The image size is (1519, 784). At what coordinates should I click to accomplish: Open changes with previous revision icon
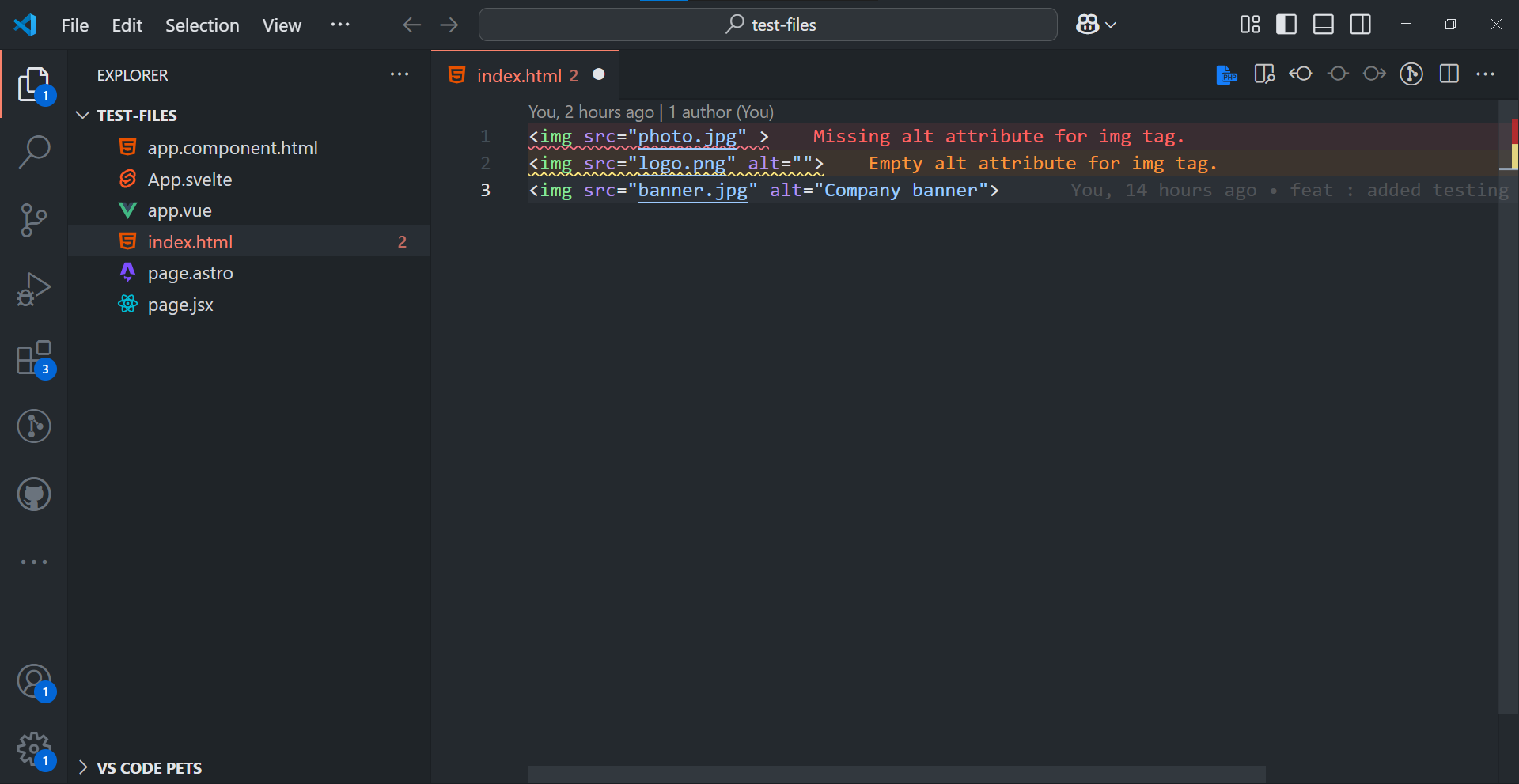[x=1301, y=74]
